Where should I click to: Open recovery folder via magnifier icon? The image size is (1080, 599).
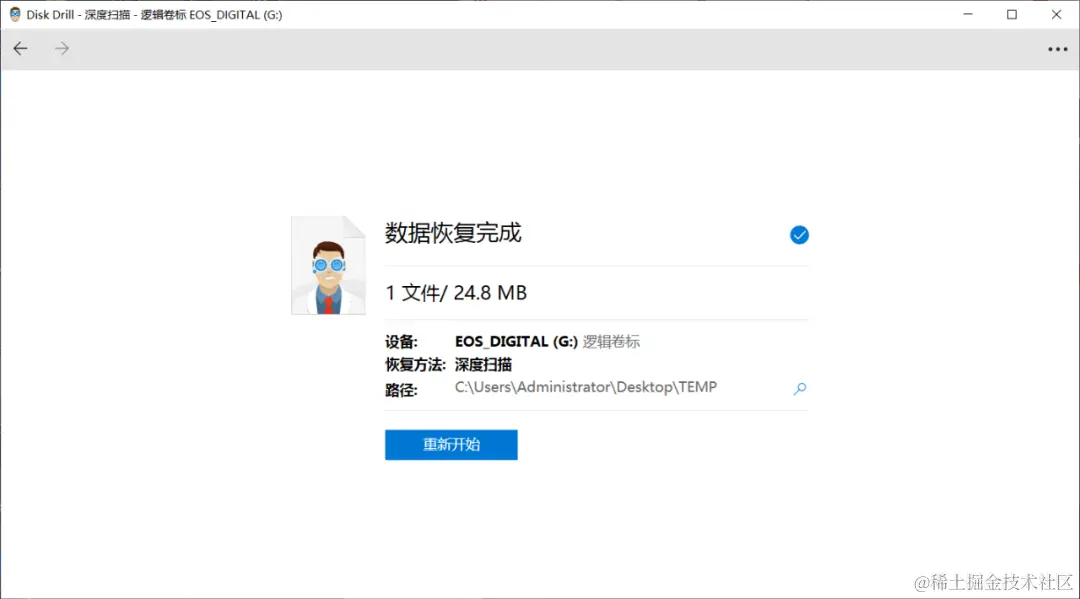point(800,388)
